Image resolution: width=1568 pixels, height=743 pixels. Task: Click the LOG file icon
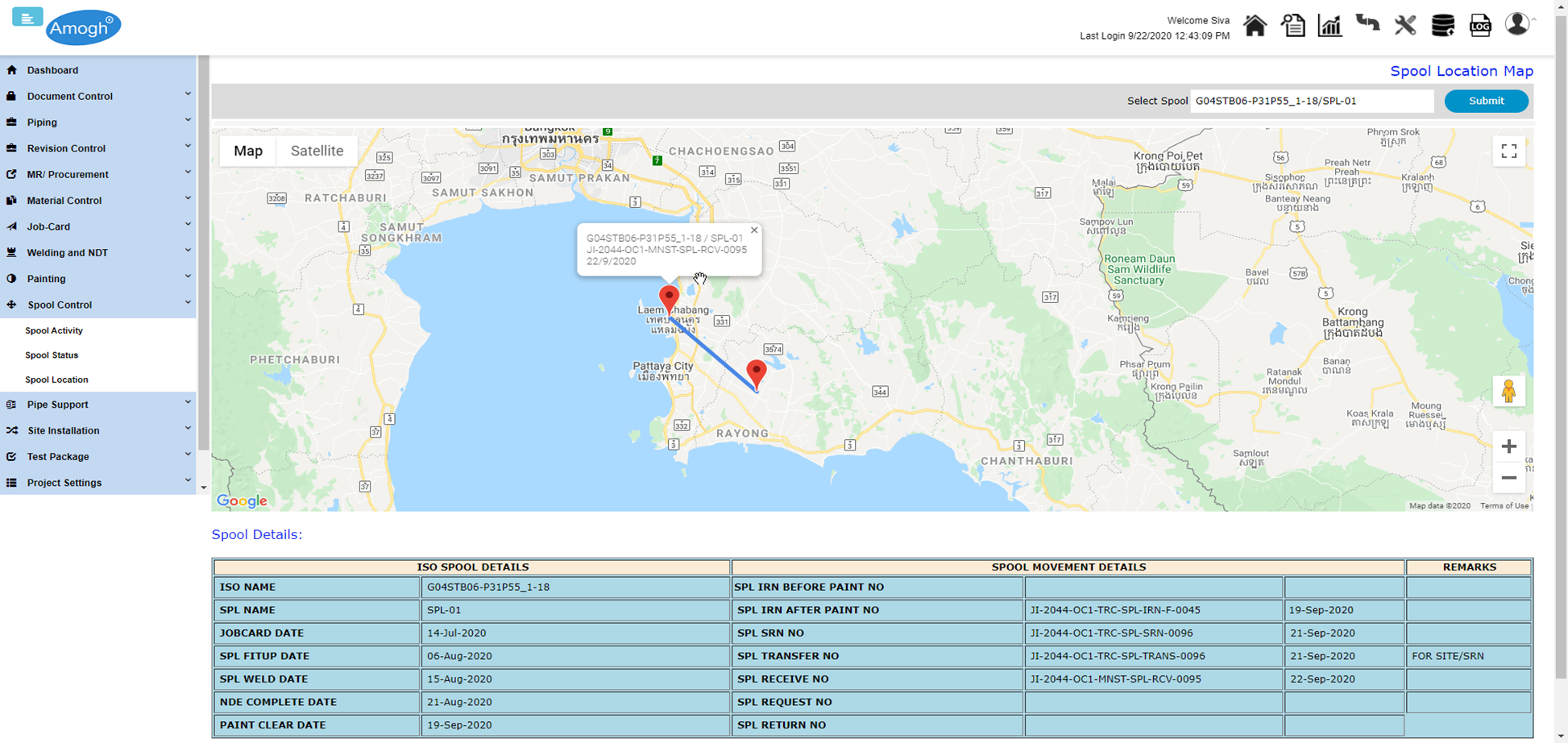point(1480,26)
